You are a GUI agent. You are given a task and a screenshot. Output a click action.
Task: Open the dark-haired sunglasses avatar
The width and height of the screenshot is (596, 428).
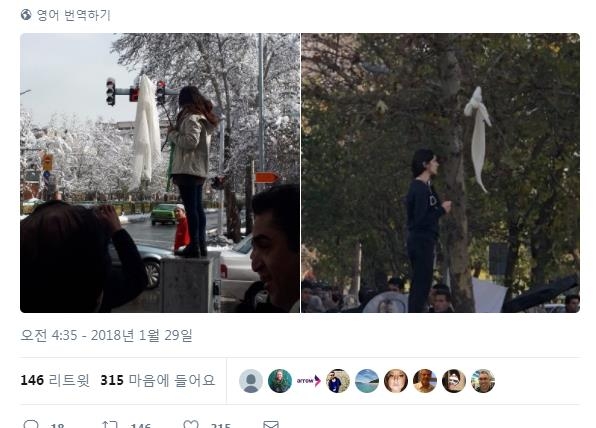pyautogui.click(x=454, y=380)
